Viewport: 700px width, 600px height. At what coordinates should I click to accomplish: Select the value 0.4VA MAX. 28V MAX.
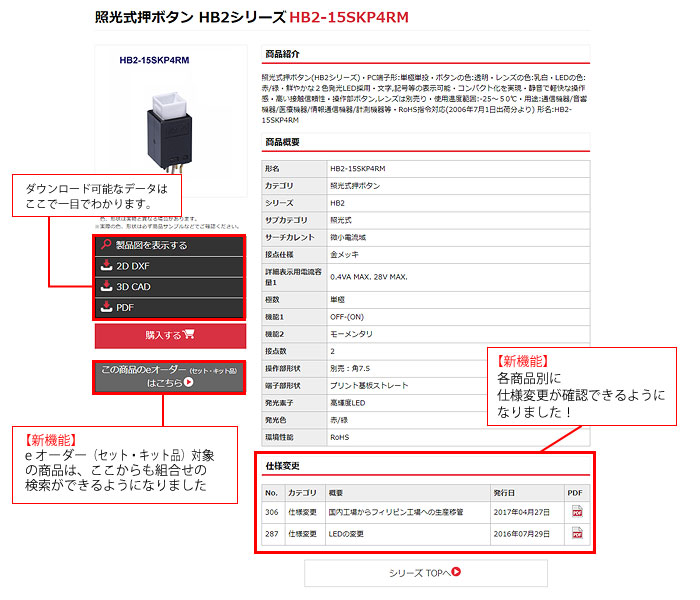click(x=369, y=277)
